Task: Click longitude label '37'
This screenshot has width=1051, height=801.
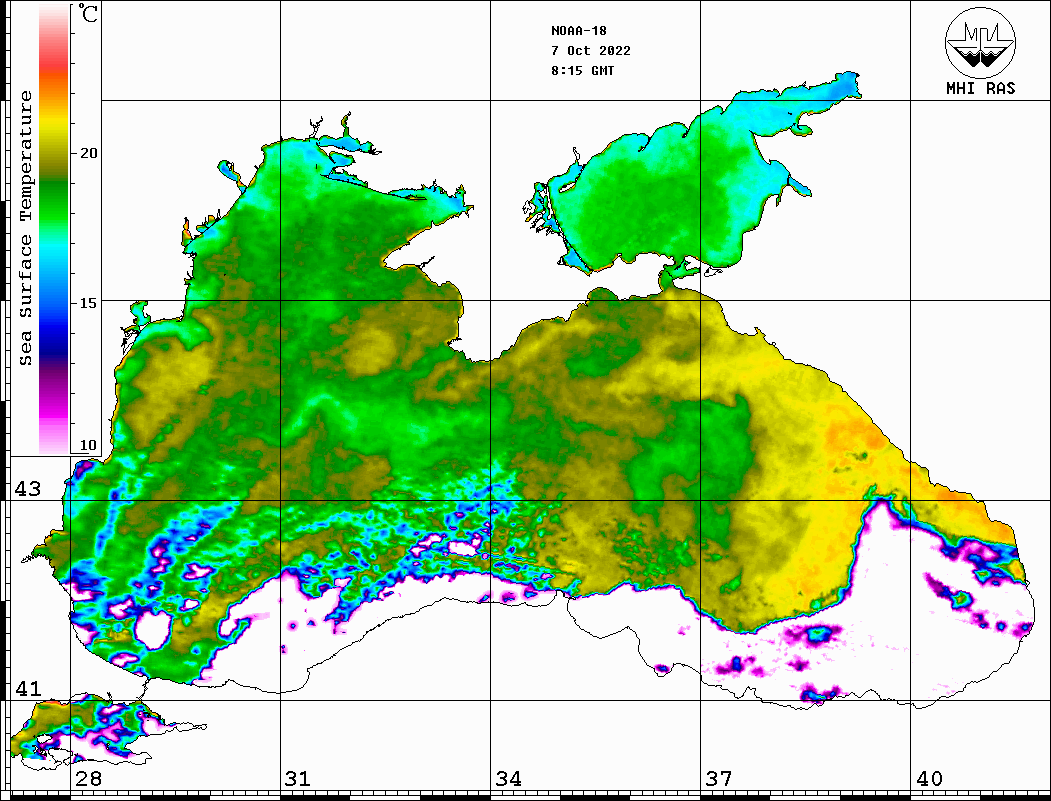Action: pos(719,779)
